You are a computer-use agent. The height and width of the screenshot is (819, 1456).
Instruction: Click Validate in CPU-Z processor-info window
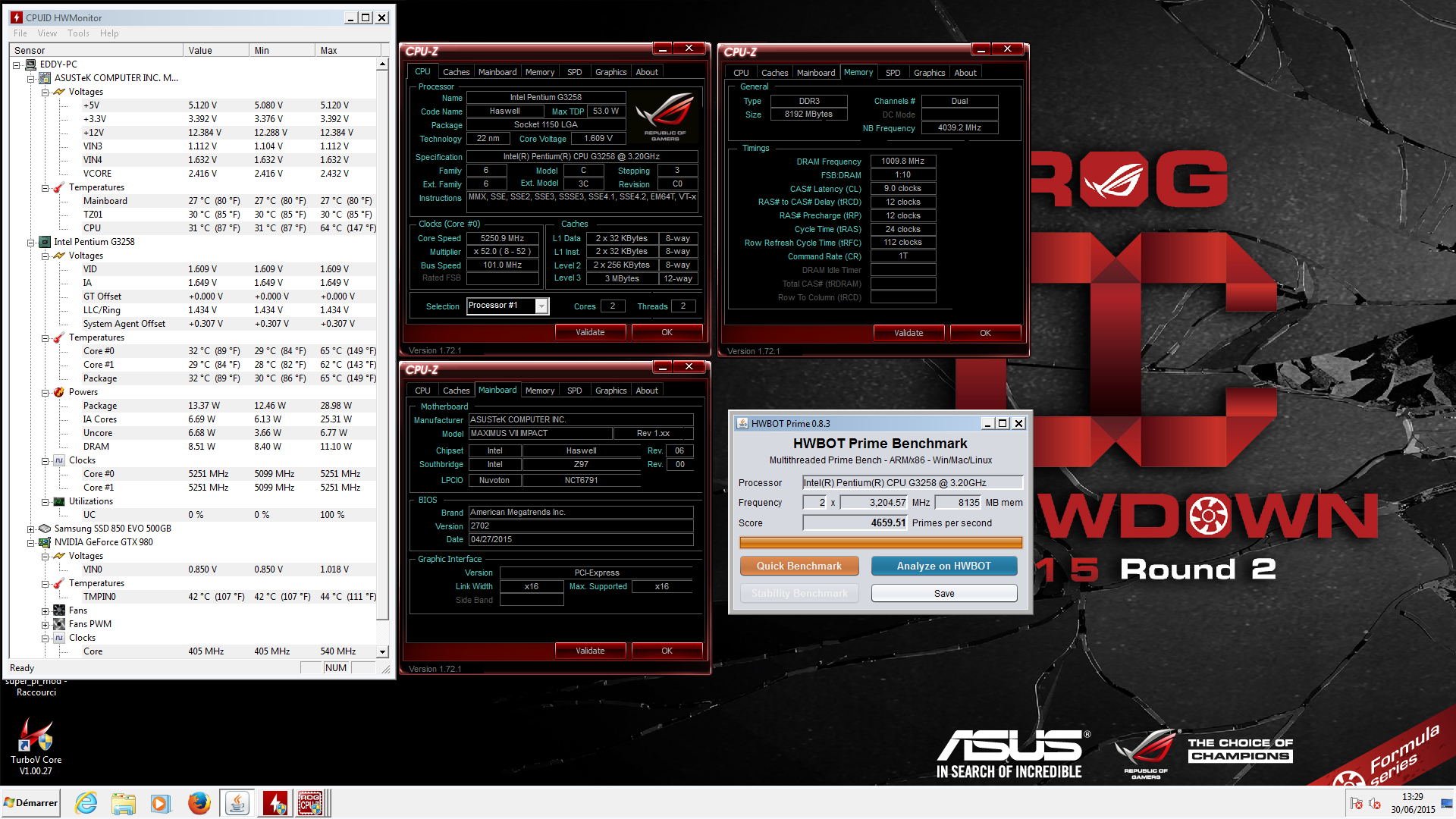tap(590, 332)
